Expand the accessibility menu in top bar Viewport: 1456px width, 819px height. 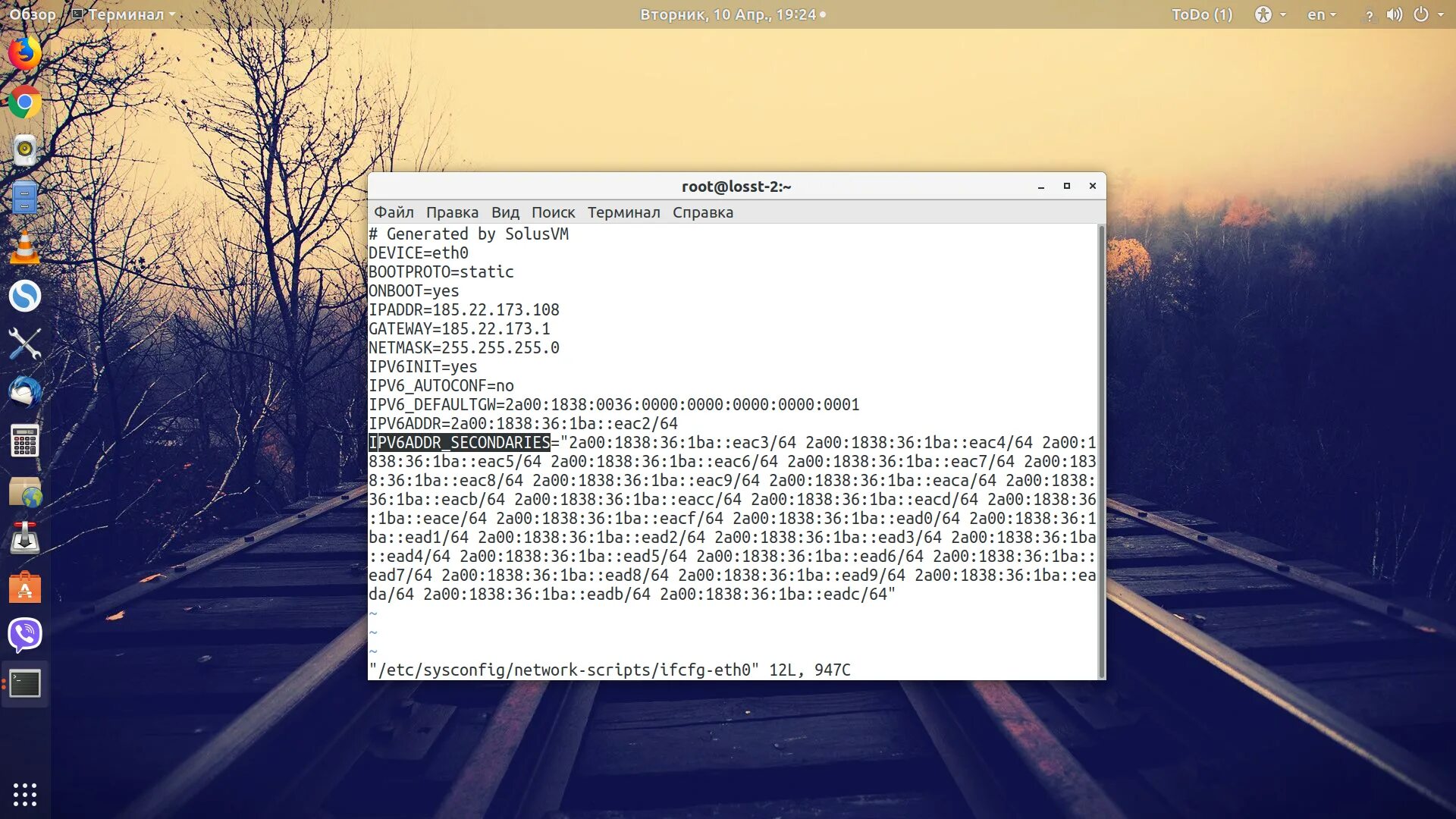pyautogui.click(x=1269, y=14)
